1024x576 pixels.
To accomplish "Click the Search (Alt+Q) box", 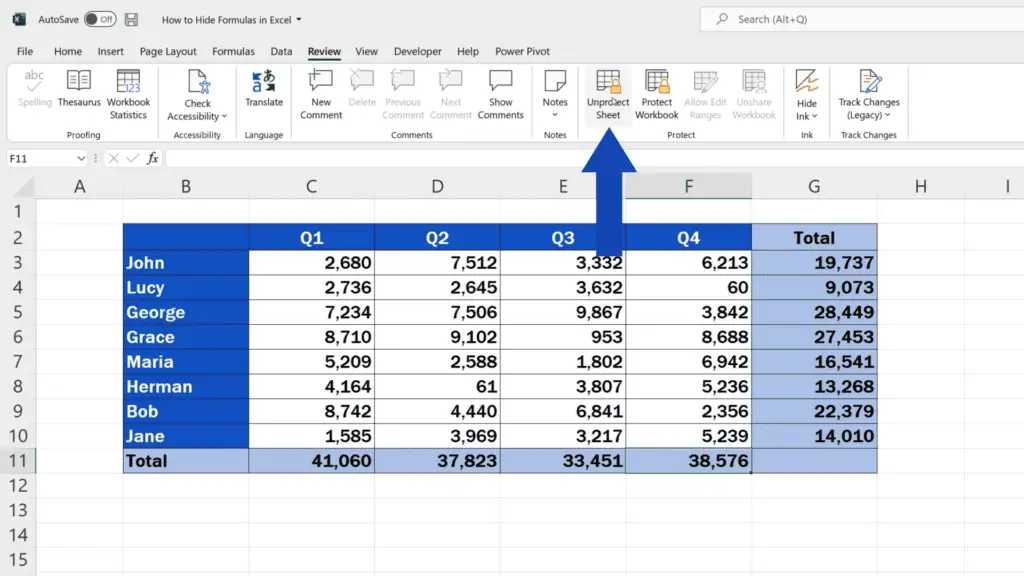I will point(862,20).
